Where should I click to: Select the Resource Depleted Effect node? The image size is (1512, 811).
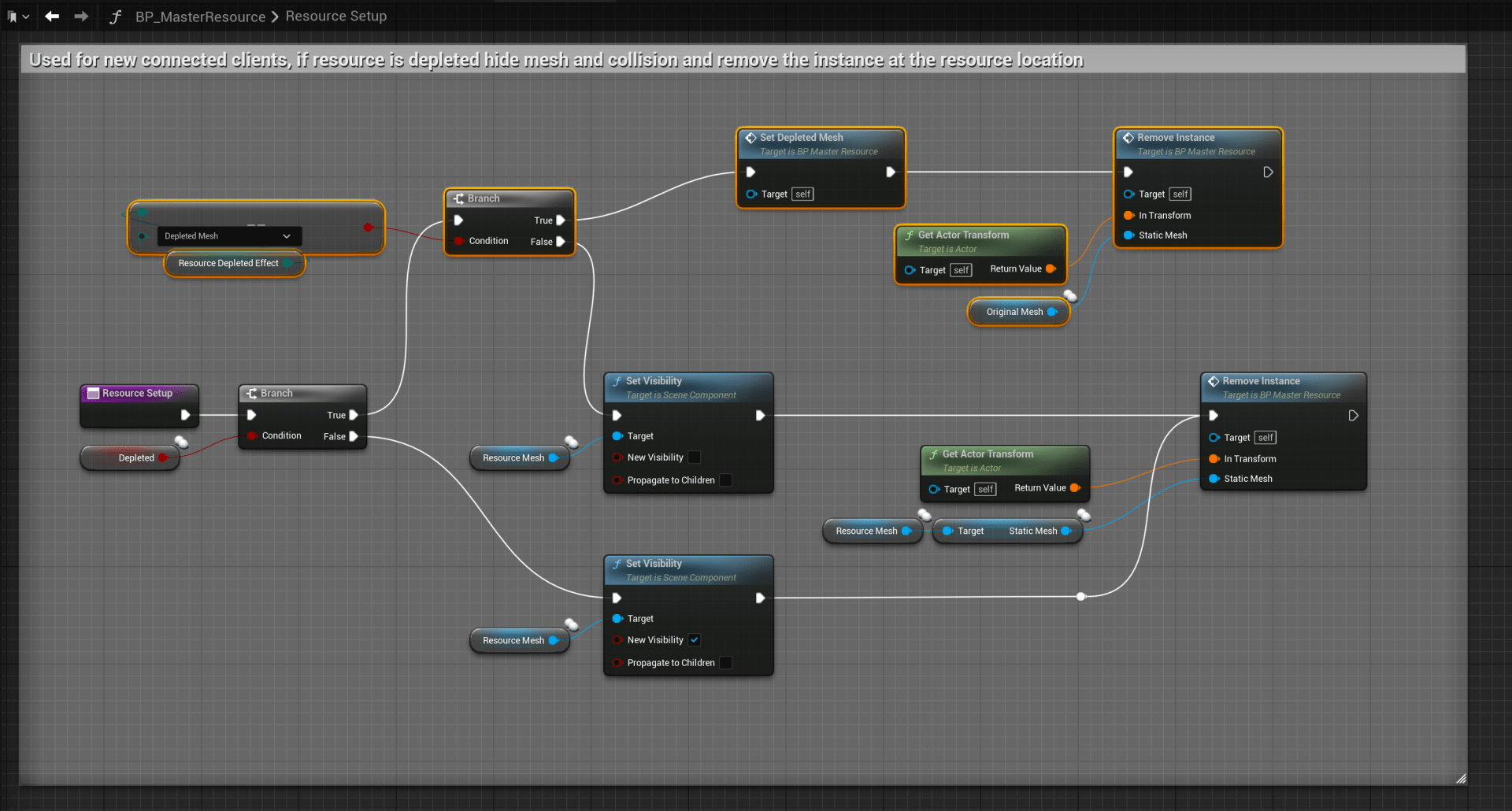click(x=228, y=264)
